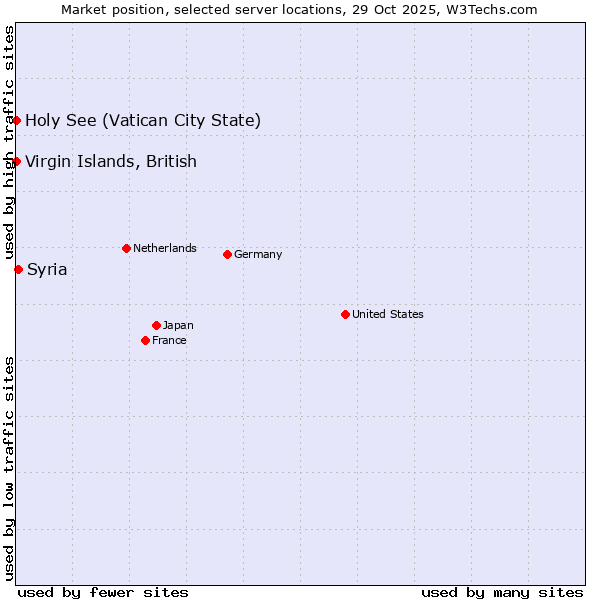Click the Germany red data point

pyautogui.click(x=227, y=254)
